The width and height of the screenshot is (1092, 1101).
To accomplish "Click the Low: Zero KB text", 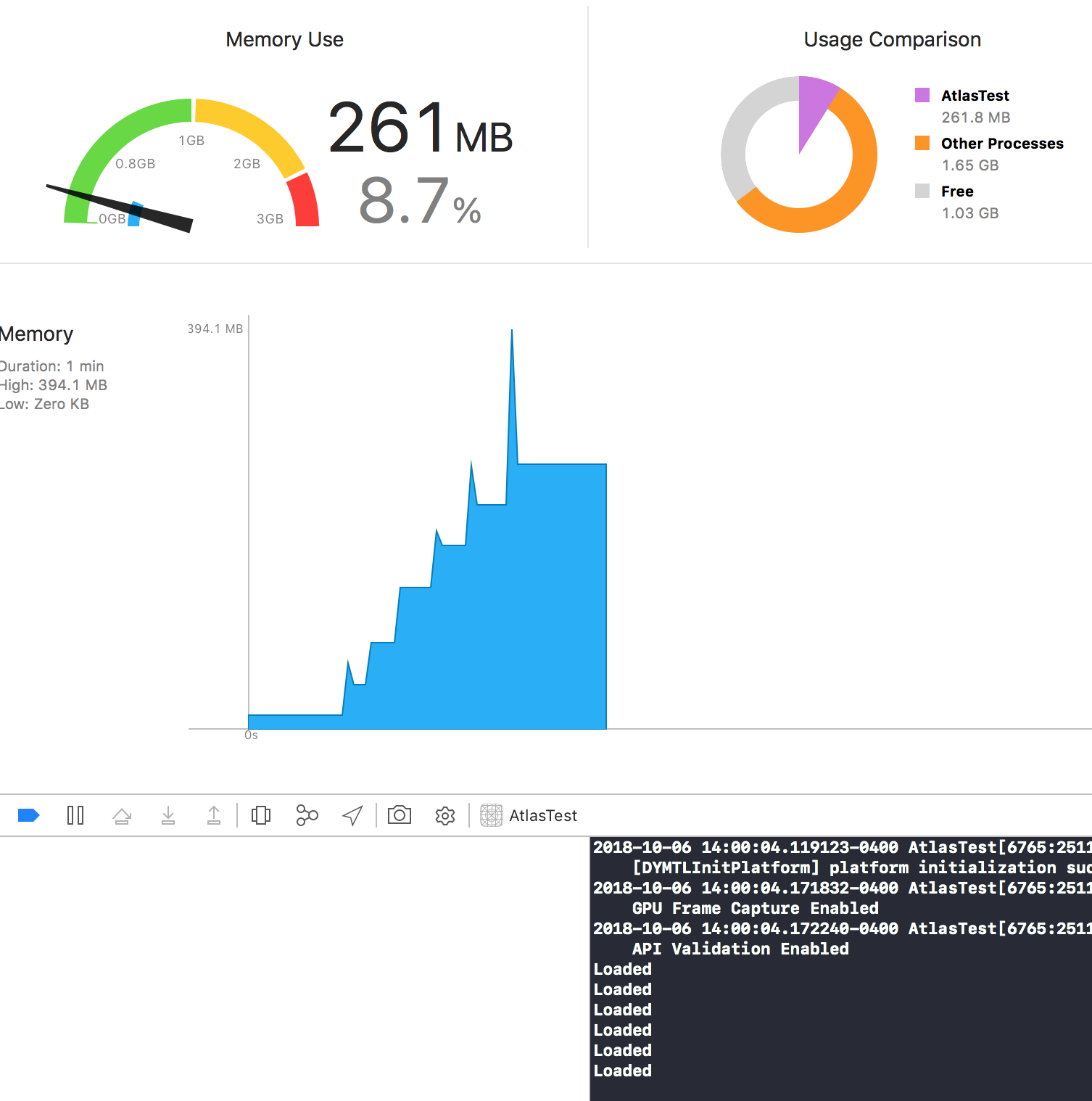I will click(x=44, y=404).
